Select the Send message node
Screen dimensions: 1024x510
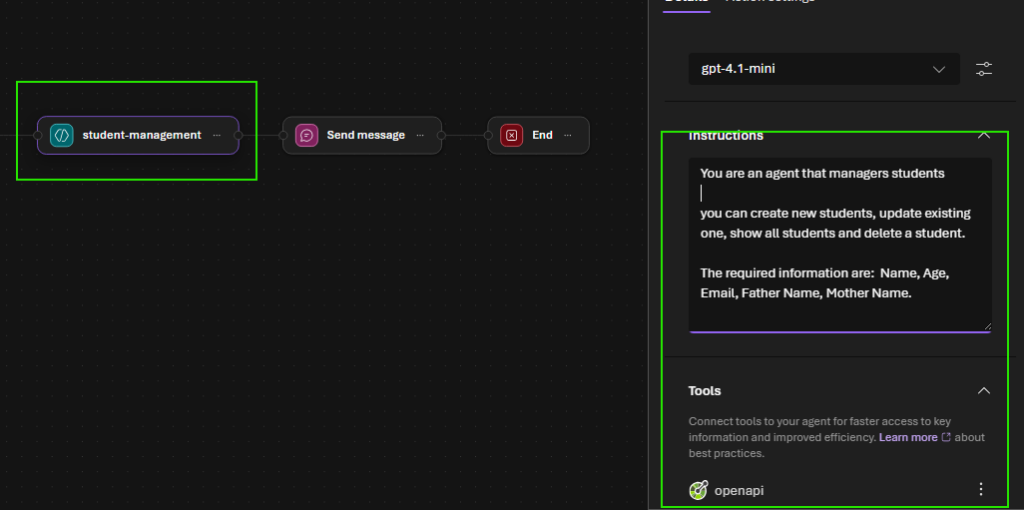coord(365,135)
